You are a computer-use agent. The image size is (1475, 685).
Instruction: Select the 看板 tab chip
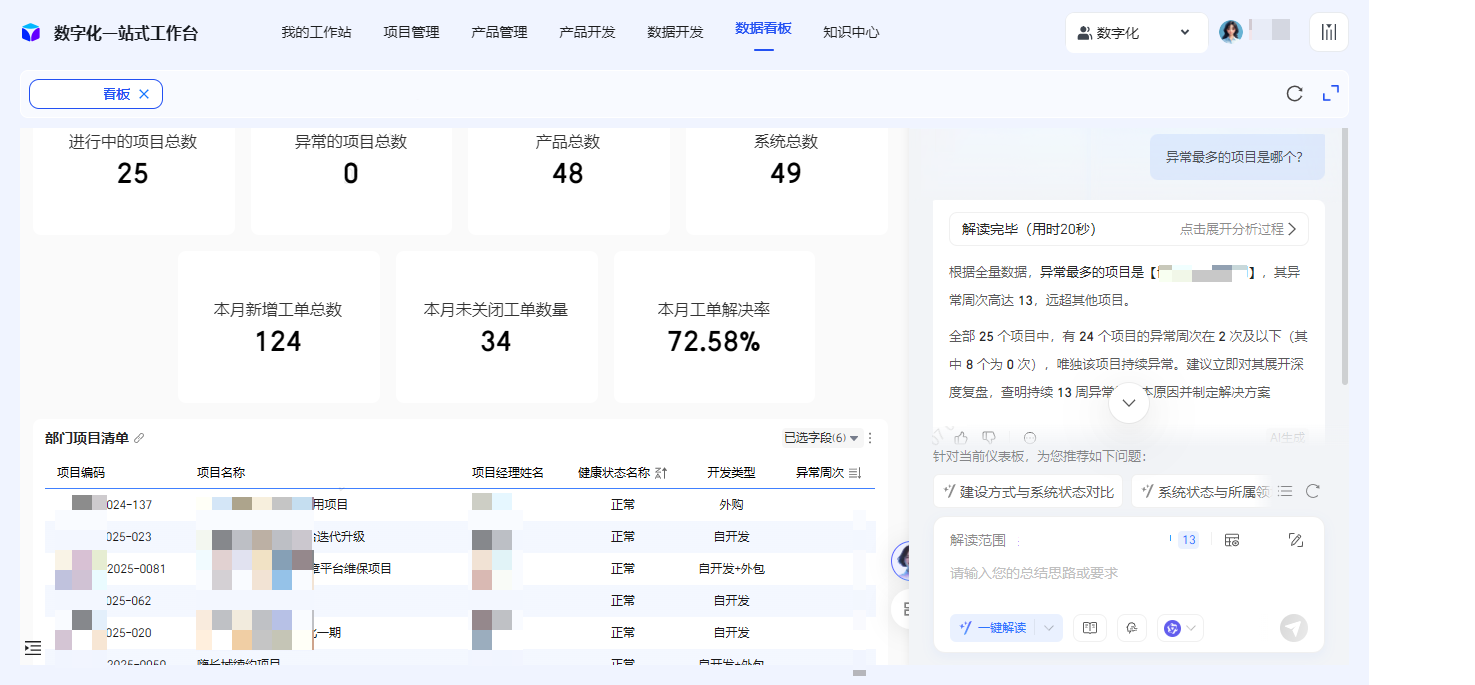96,94
